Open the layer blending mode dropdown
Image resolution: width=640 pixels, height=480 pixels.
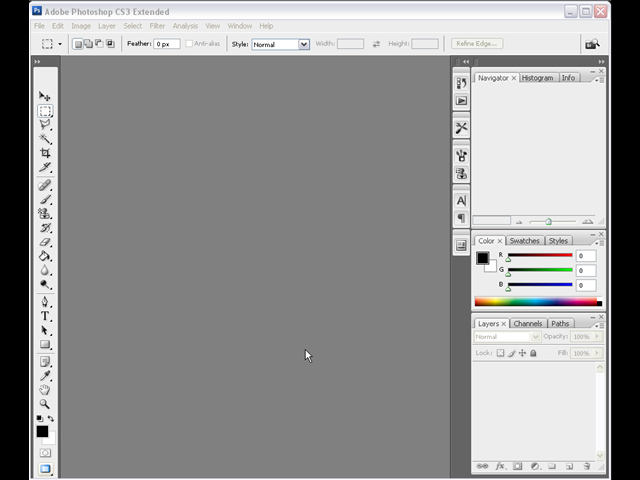(507, 337)
